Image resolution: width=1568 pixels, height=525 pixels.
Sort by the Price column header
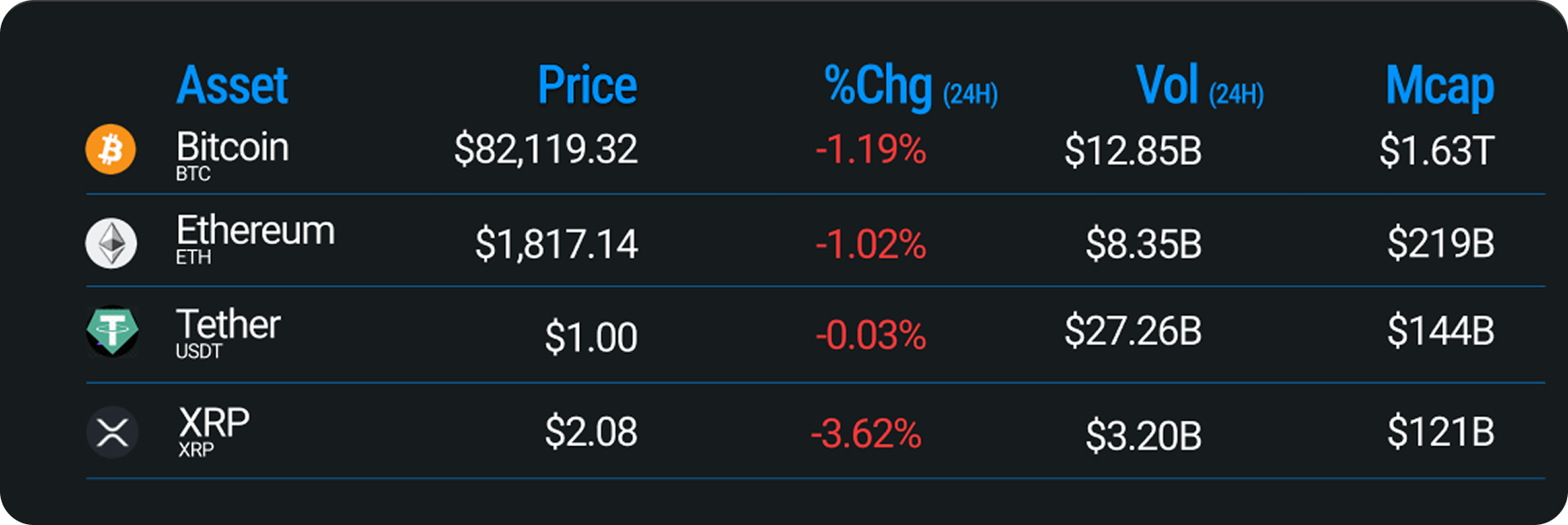[587, 86]
